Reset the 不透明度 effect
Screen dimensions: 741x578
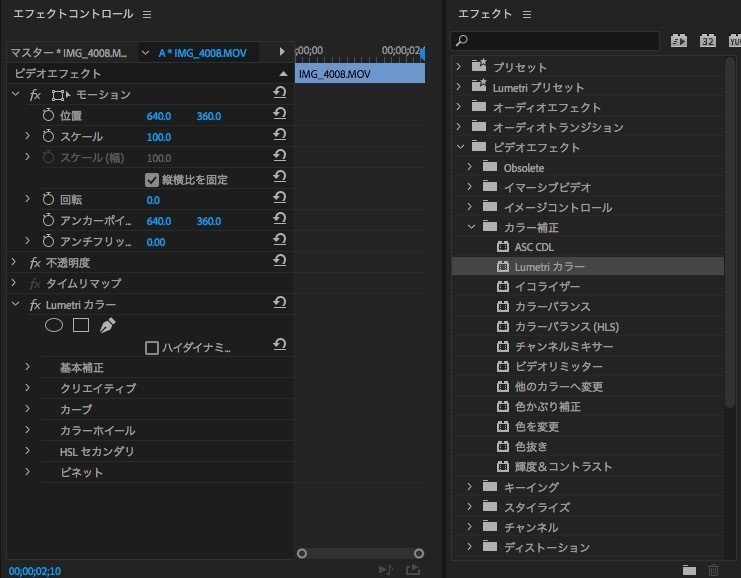[x=280, y=260]
